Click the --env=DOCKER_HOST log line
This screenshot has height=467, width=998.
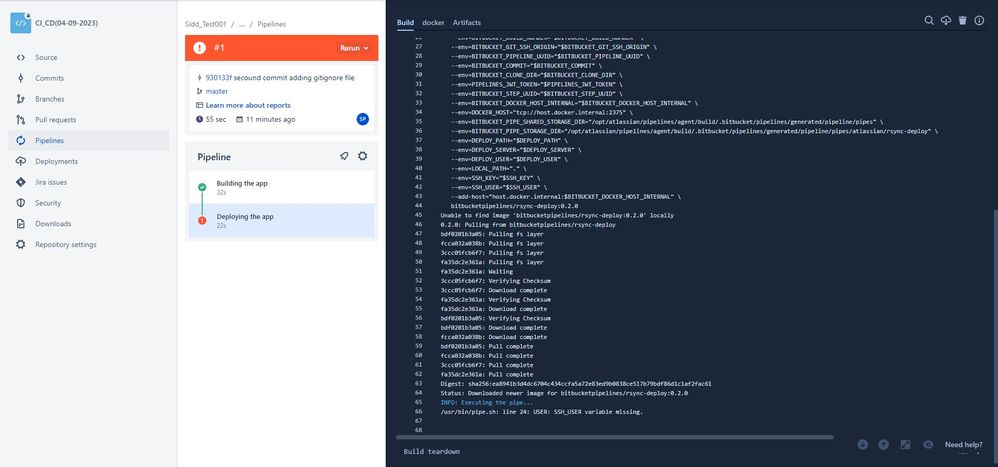(x=542, y=112)
